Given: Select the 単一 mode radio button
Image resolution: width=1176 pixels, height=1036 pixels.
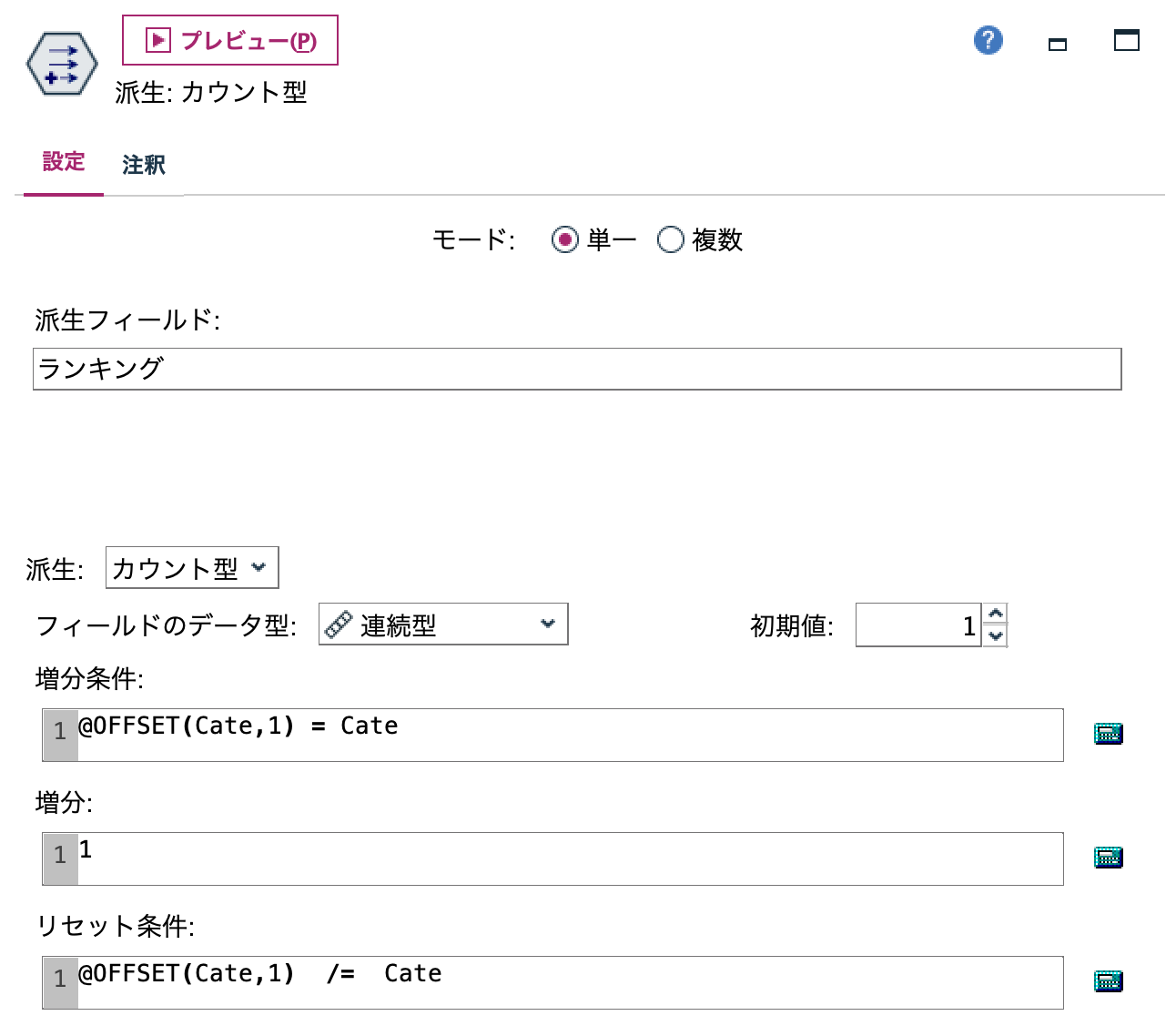Looking at the screenshot, I should [566, 240].
